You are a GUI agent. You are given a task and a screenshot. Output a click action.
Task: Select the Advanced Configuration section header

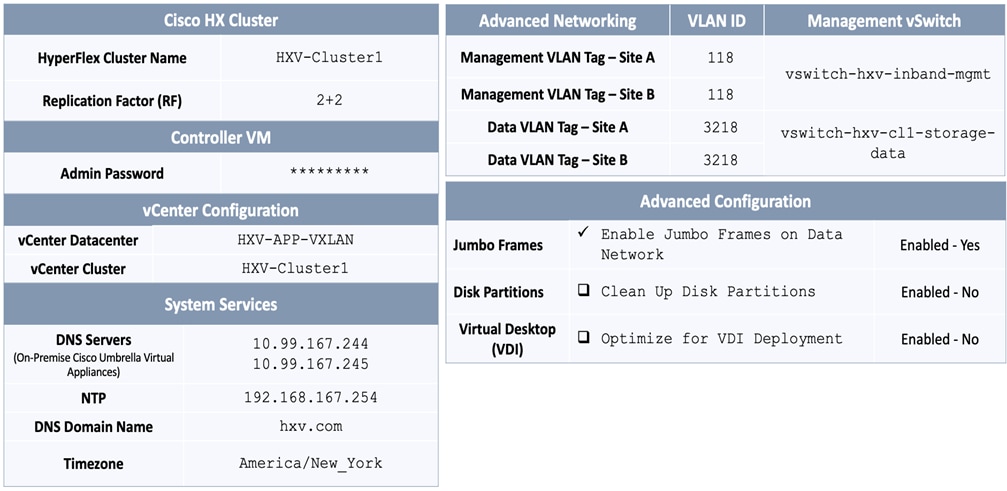click(x=725, y=201)
